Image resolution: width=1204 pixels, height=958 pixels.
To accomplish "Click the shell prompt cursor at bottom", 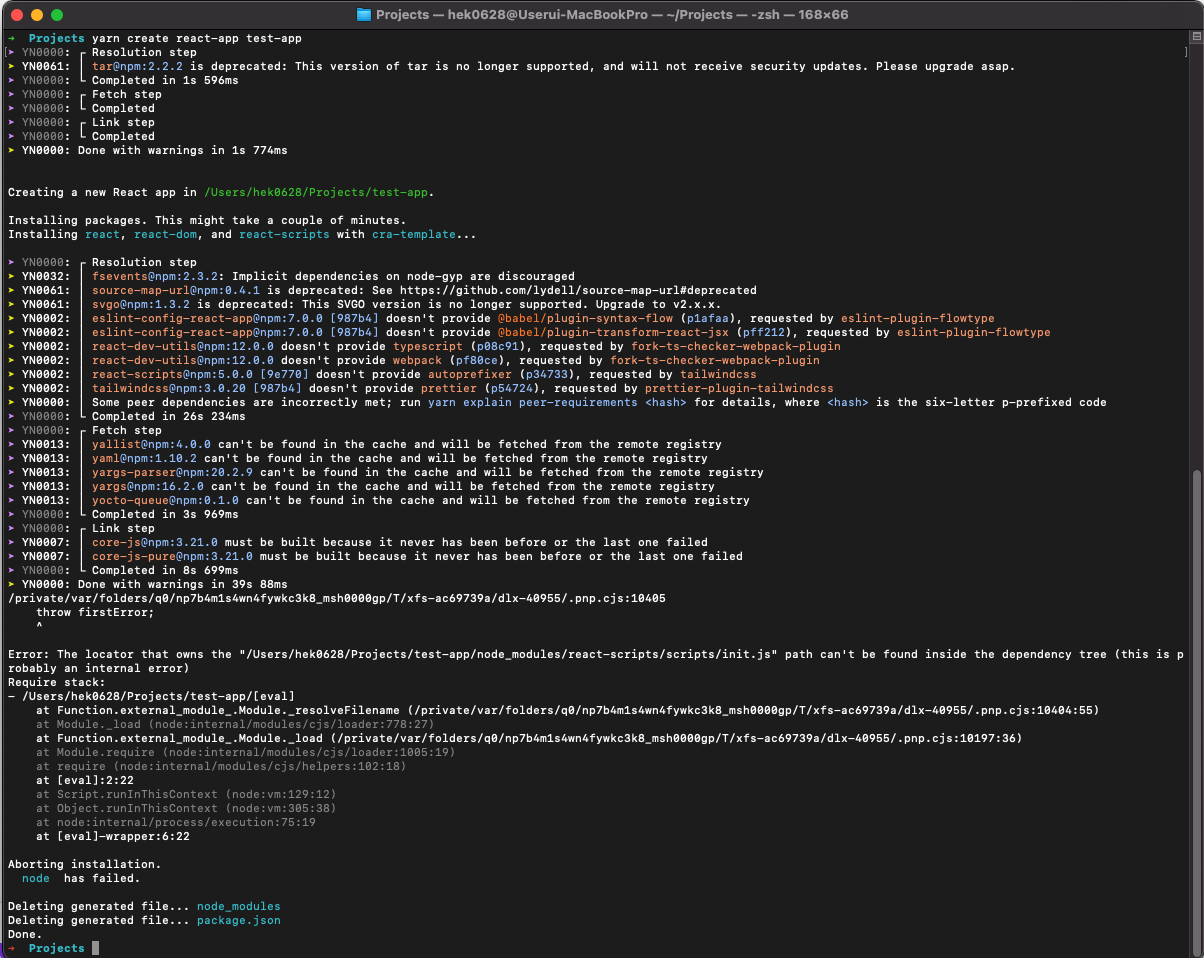I will click(x=95, y=948).
